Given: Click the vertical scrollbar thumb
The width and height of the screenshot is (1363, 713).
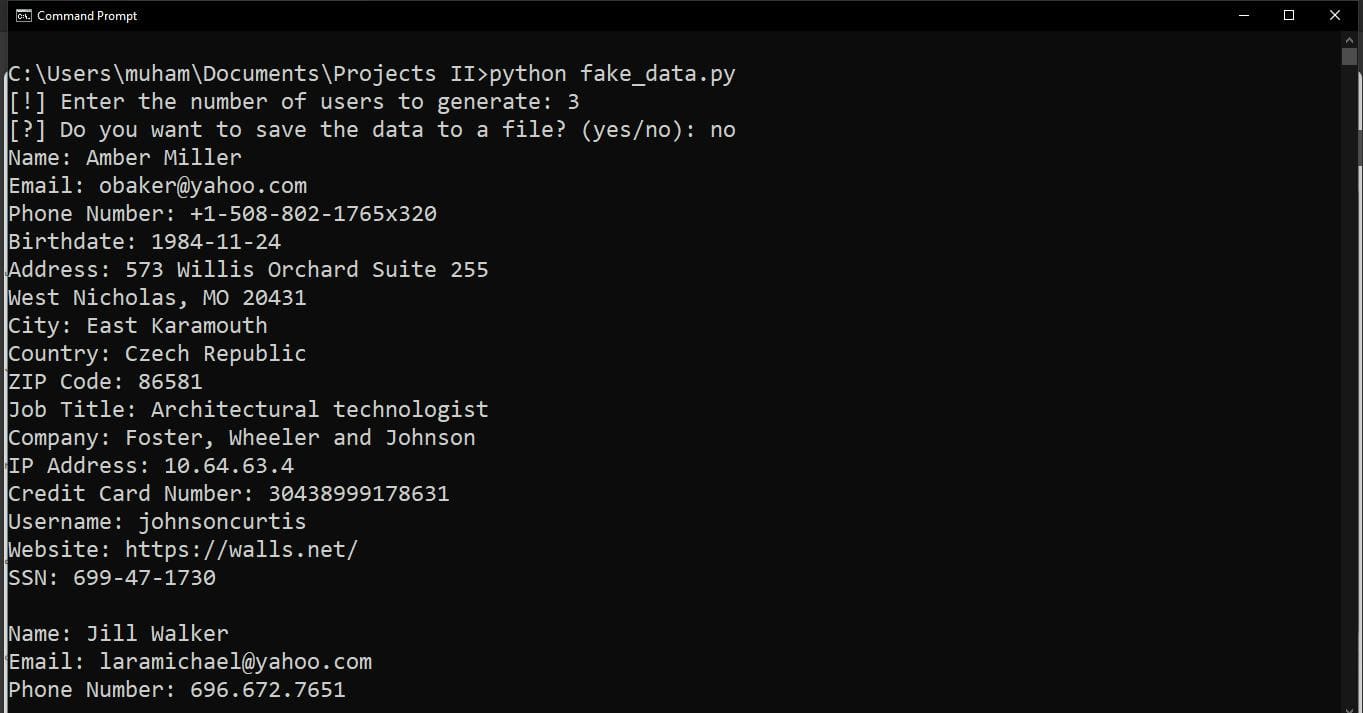Looking at the screenshot, I should [1350, 57].
